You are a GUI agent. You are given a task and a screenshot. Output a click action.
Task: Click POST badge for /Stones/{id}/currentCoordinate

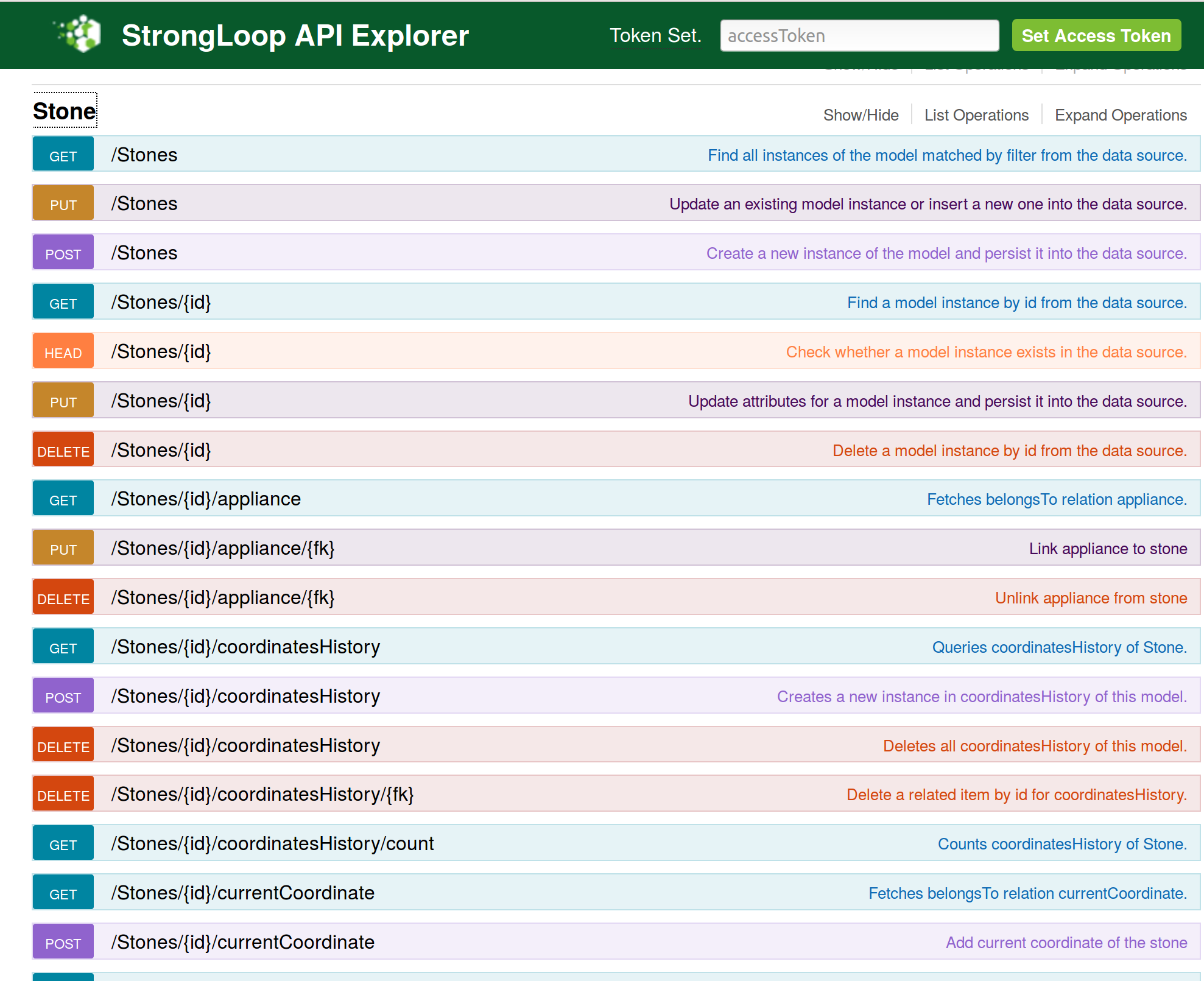click(x=63, y=943)
